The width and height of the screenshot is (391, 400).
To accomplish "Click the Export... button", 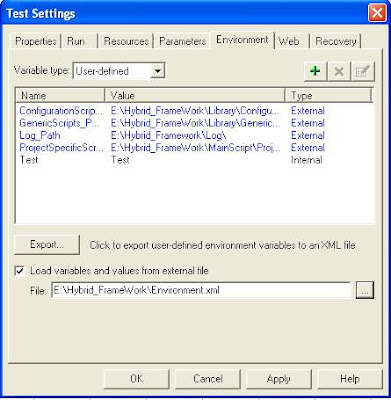I will click(x=47, y=245).
